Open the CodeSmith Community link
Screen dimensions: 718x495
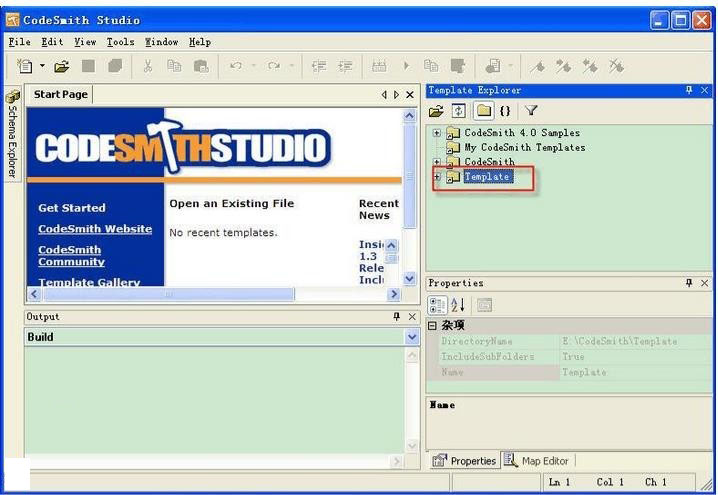[x=71, y=256]
